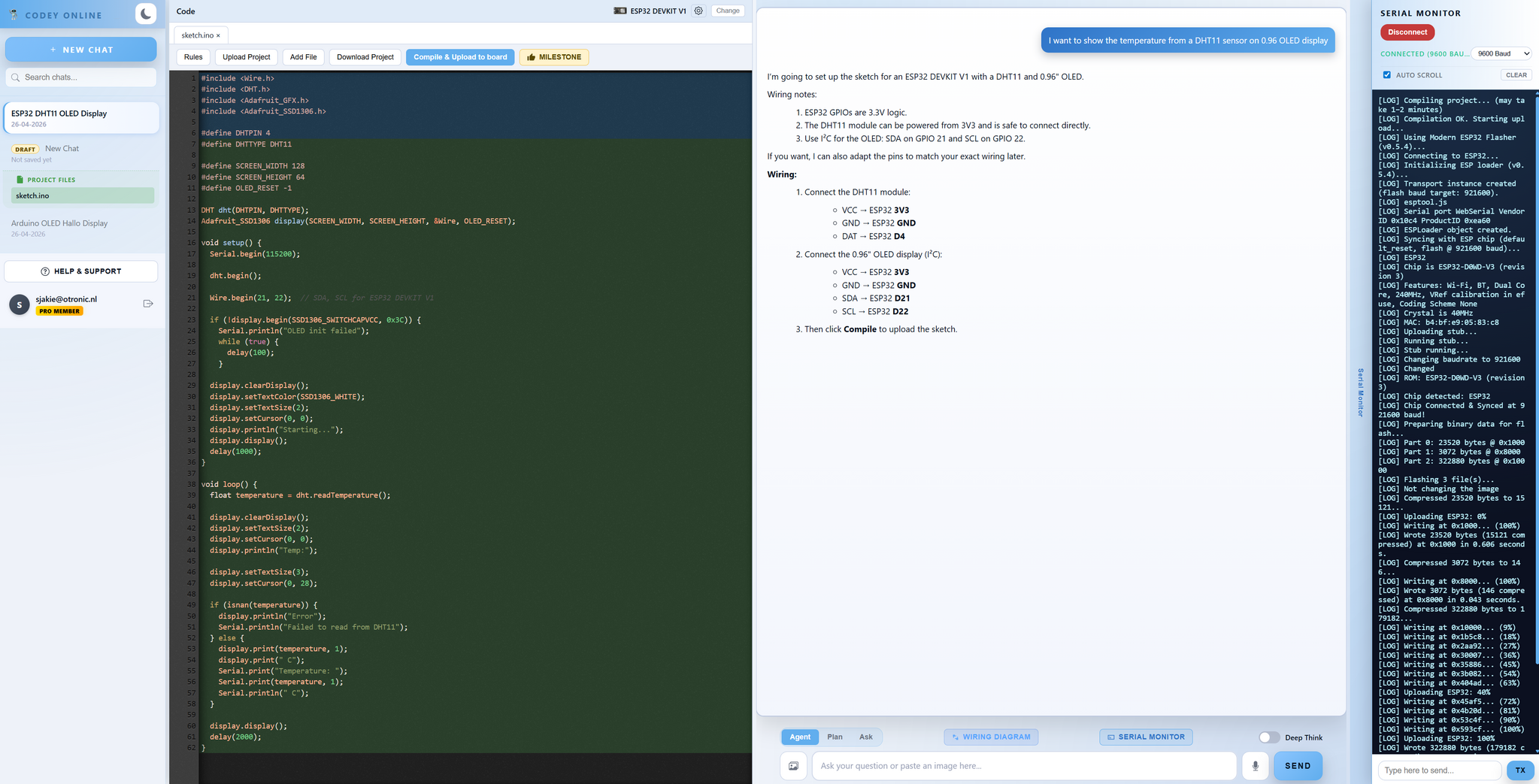Click code line 'Serial.begin(115200);'

coord(255,254)
